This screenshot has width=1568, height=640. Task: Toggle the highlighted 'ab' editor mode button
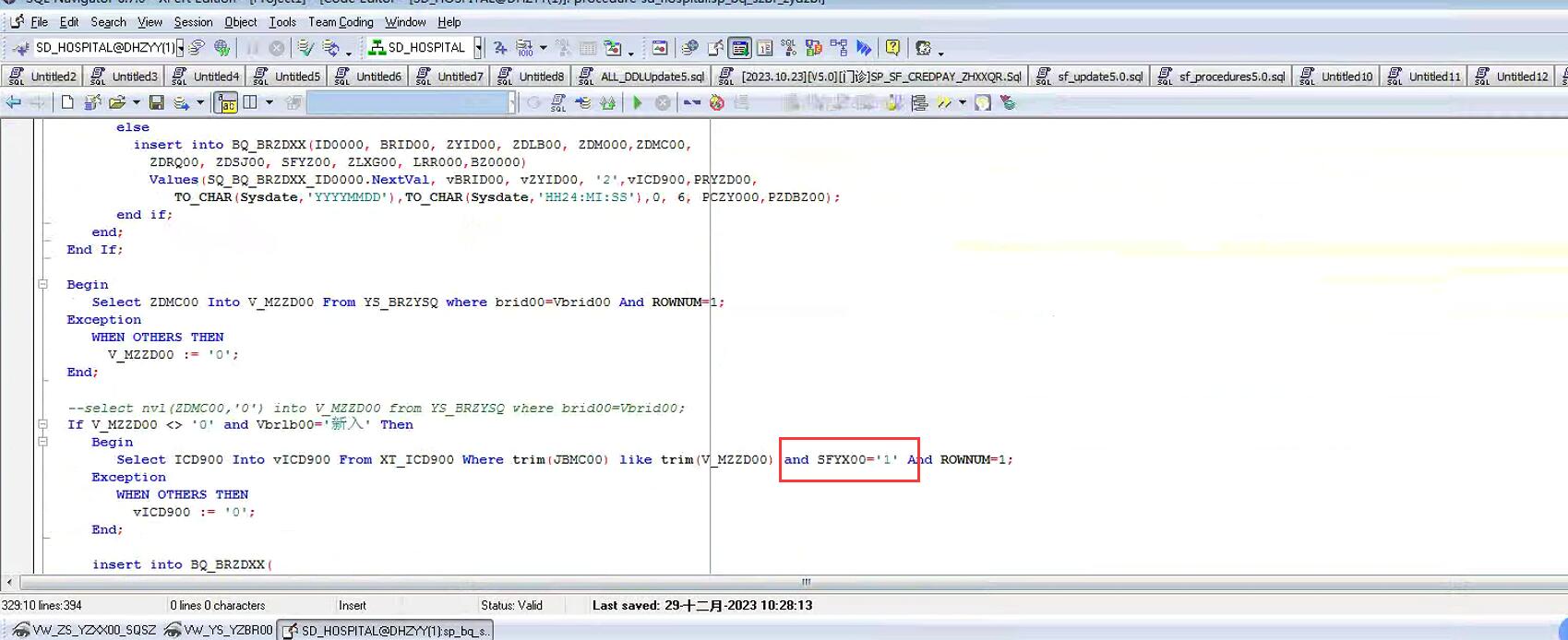[225, 102]
